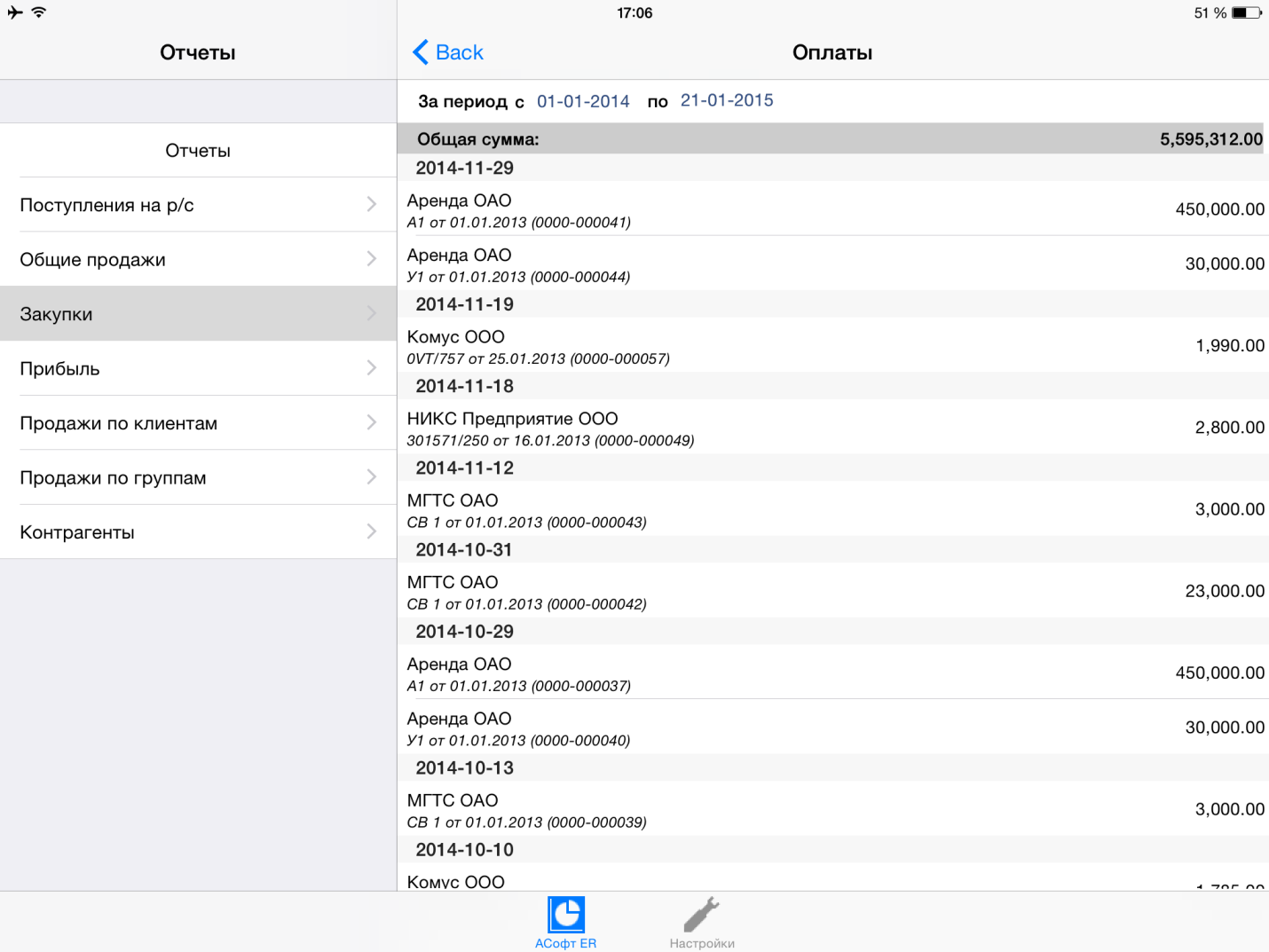Image resolution: width=1269 pixels, height=952 pixels.
Task: Tap the Отчеты section header in list
Action: point(198,151)
